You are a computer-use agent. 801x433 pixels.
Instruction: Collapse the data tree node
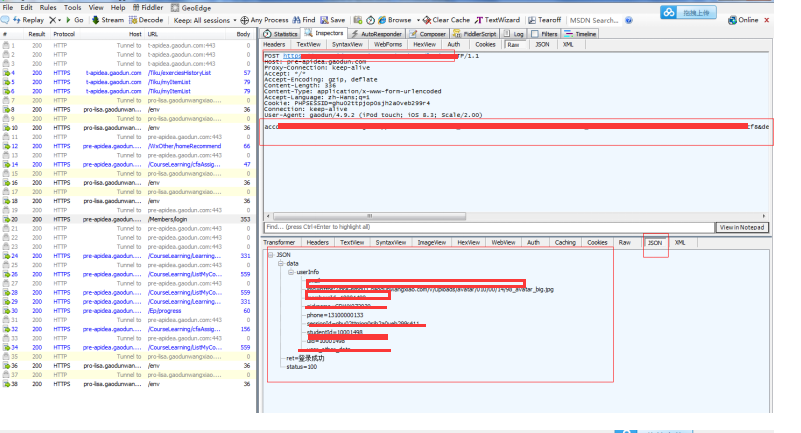point(280,263)
